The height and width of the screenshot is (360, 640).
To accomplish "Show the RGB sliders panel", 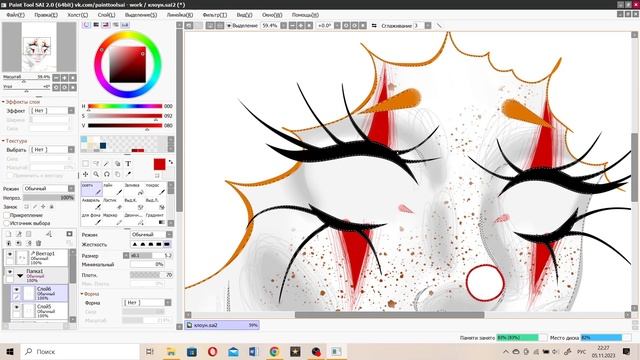I will click(x=96, y=25).
